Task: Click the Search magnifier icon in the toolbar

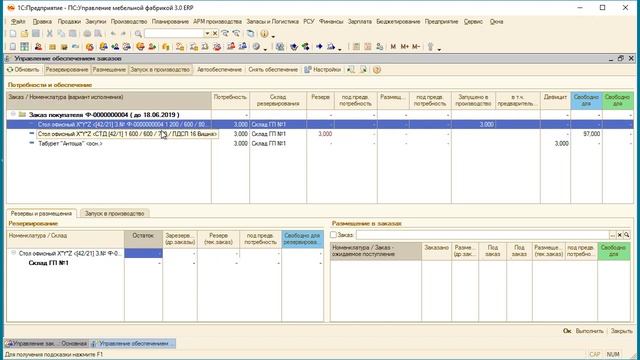Action: pyautogui.click(x=138, y=34)
